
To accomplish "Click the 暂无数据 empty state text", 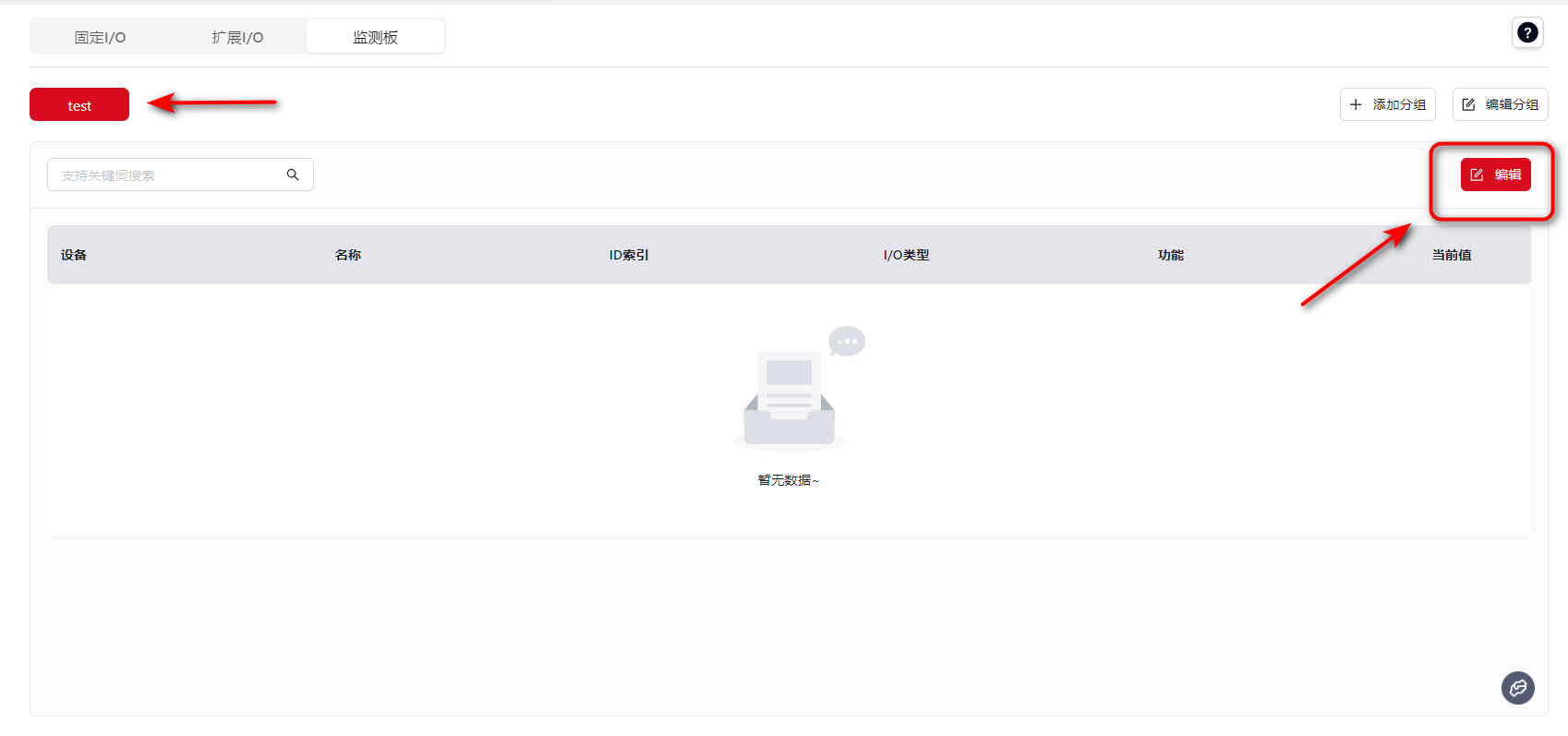I will click(x=788, y=480).
